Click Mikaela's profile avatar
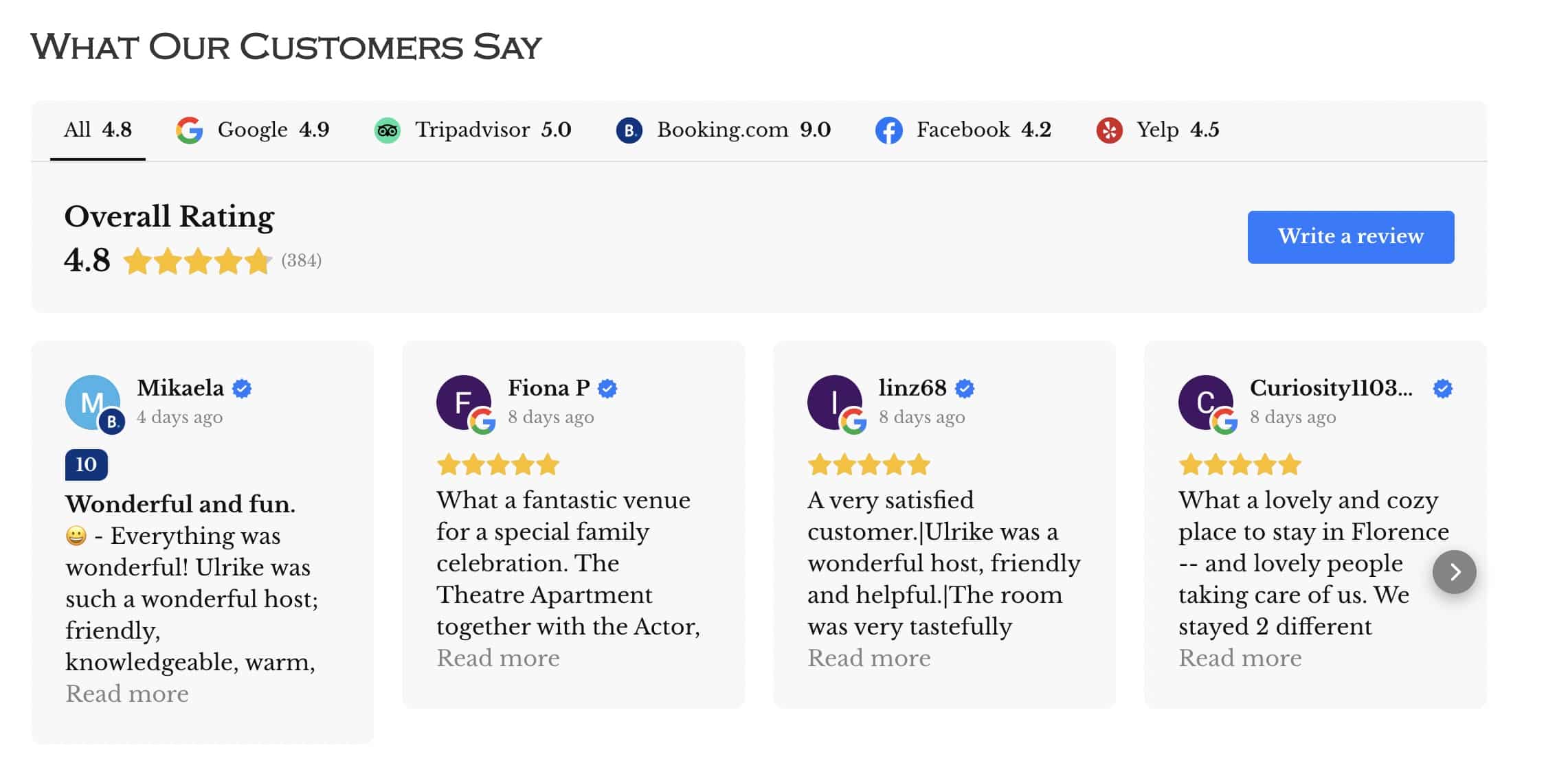The height and width of the screenshot is (776, 1568). (x=93, y=402)
